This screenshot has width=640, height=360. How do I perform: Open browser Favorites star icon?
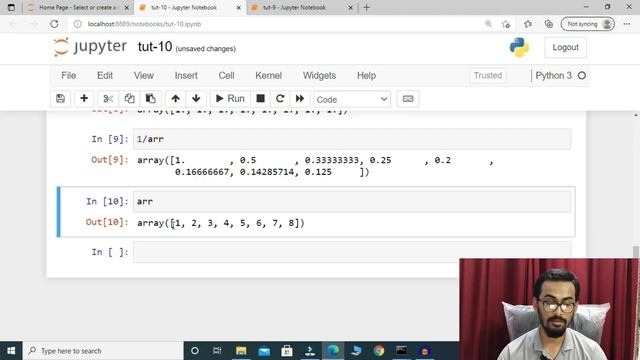click(x=528, y=24)
